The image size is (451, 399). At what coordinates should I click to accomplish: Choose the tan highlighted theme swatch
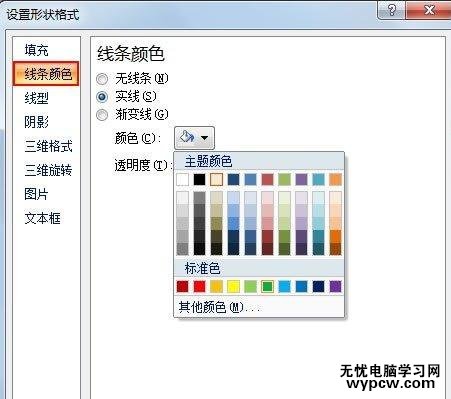tap(216, 179)
